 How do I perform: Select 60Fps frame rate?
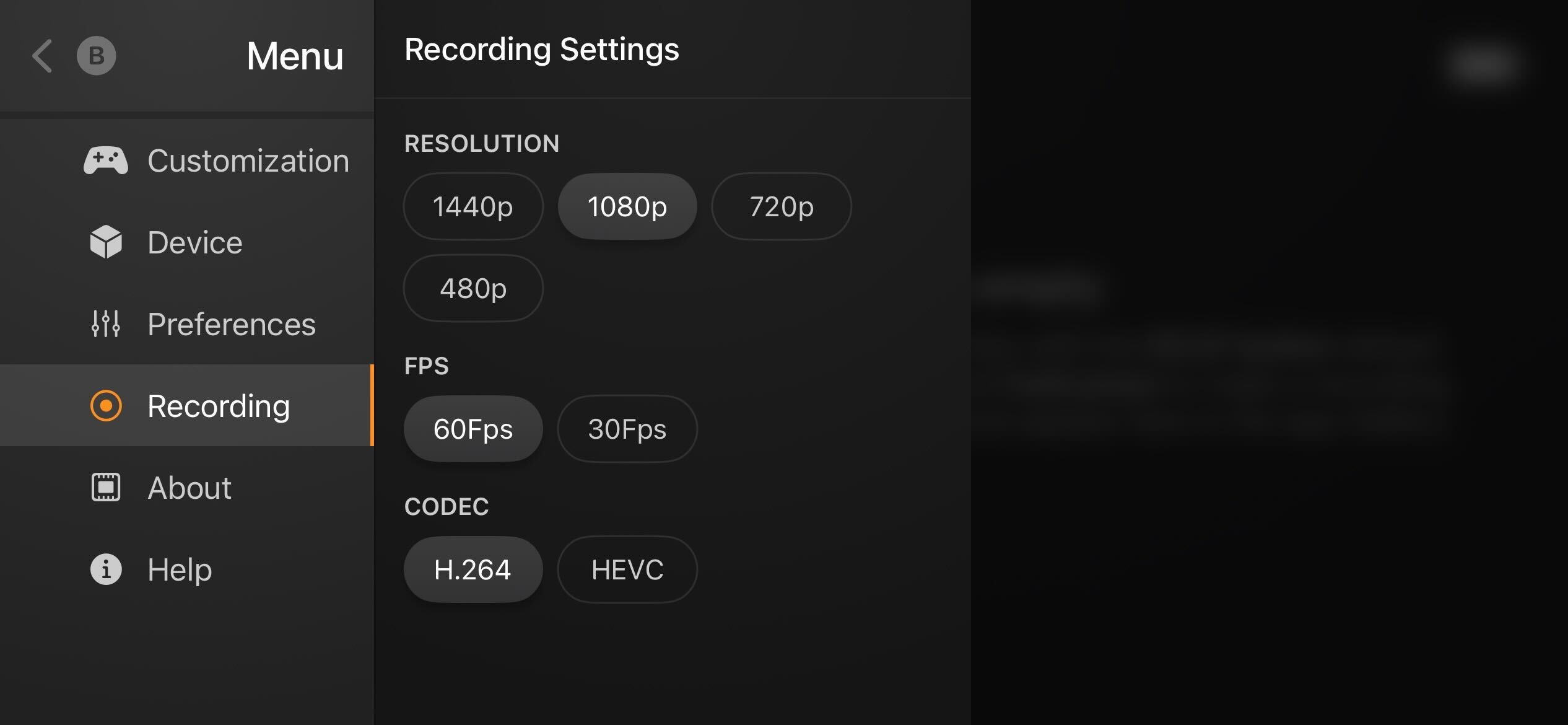473,429
